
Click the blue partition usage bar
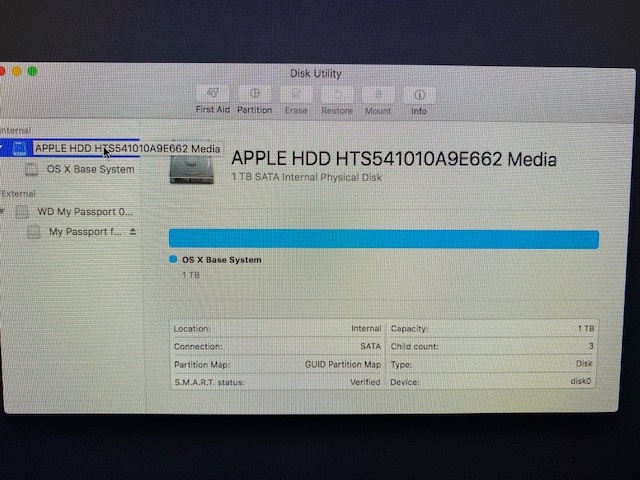click(384, 239)
